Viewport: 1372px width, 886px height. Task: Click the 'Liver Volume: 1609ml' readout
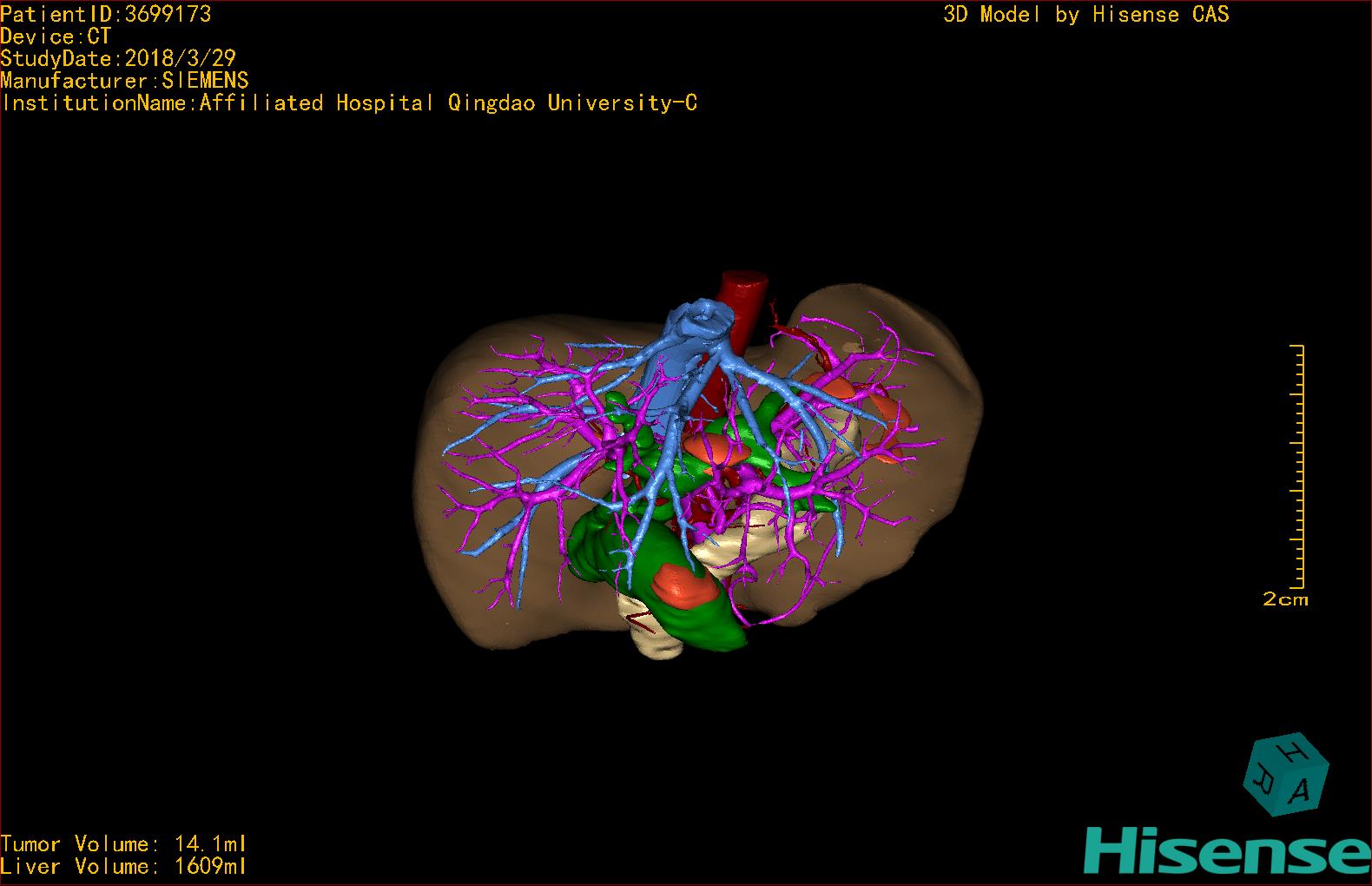pyautogui.click(x=123, y=866)
